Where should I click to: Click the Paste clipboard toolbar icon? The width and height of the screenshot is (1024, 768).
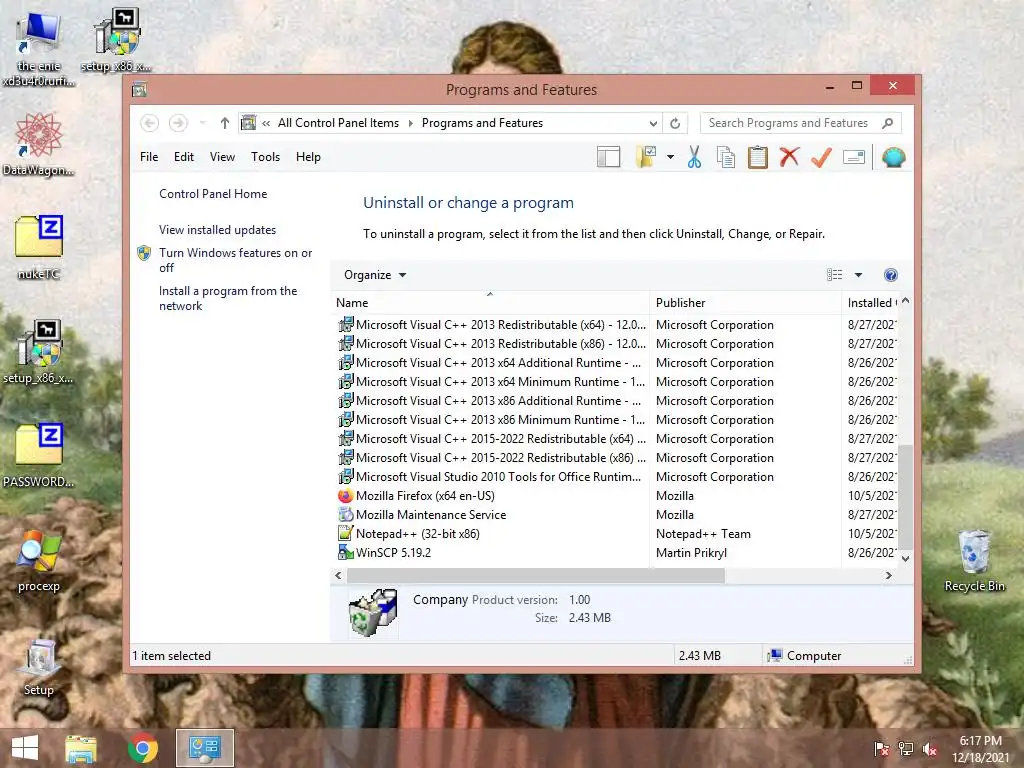[x=758, y=157]
